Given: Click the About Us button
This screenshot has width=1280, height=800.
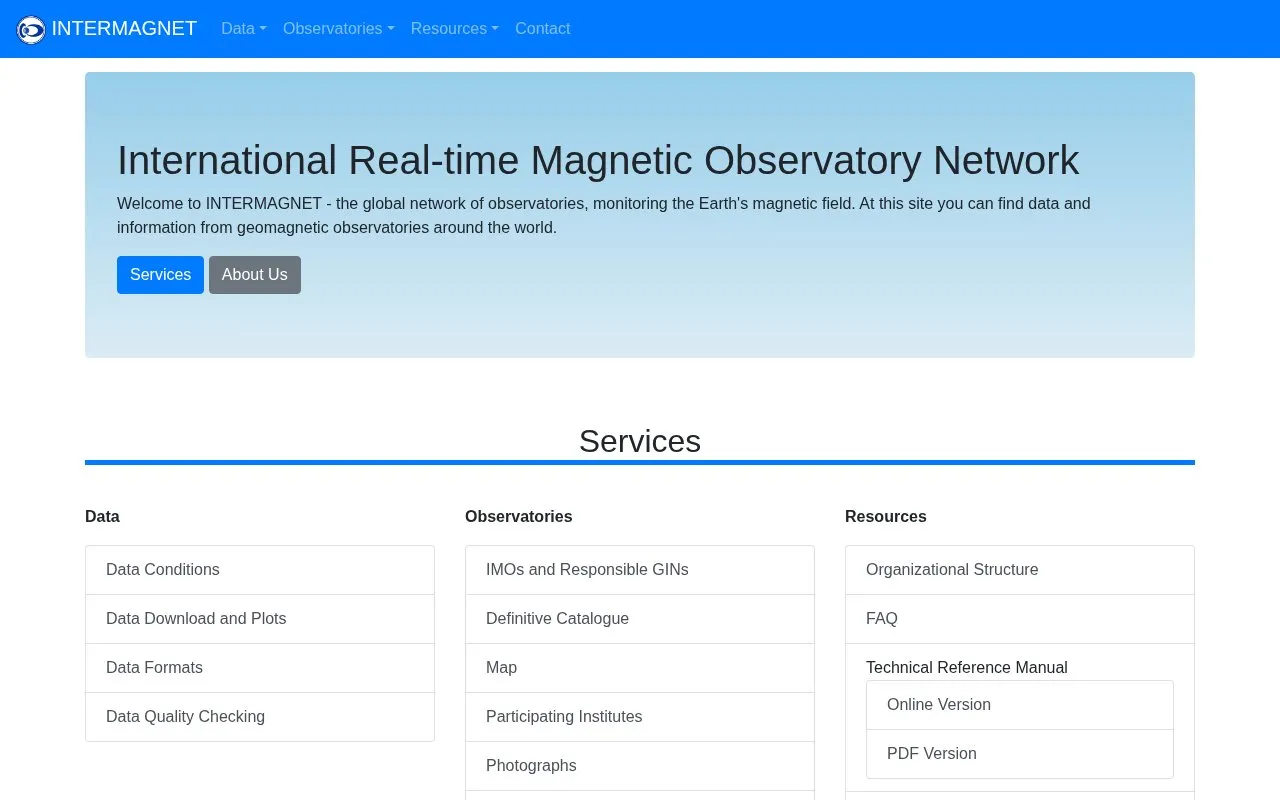Looking at the screenshot, I should coord(255,275).
